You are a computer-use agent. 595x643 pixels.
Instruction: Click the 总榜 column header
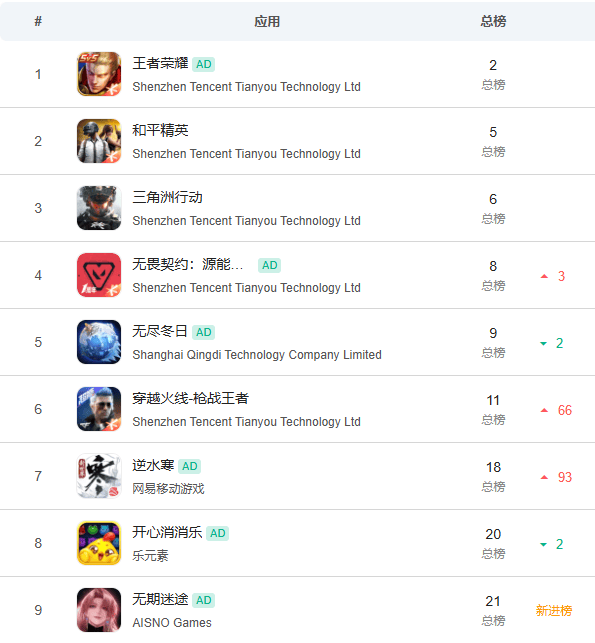[493, 21]
